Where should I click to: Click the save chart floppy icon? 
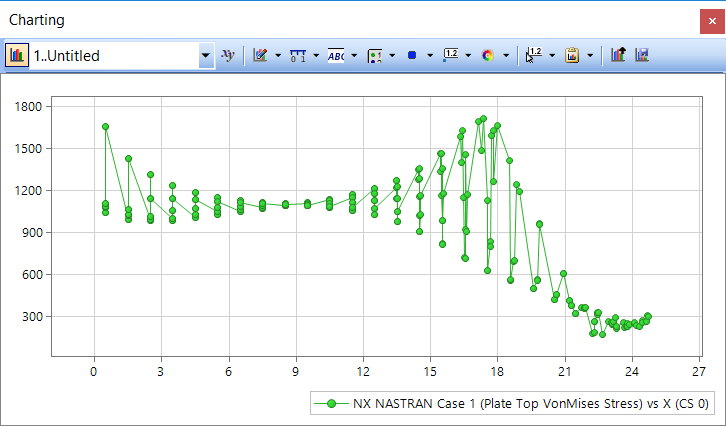[642, 56]
